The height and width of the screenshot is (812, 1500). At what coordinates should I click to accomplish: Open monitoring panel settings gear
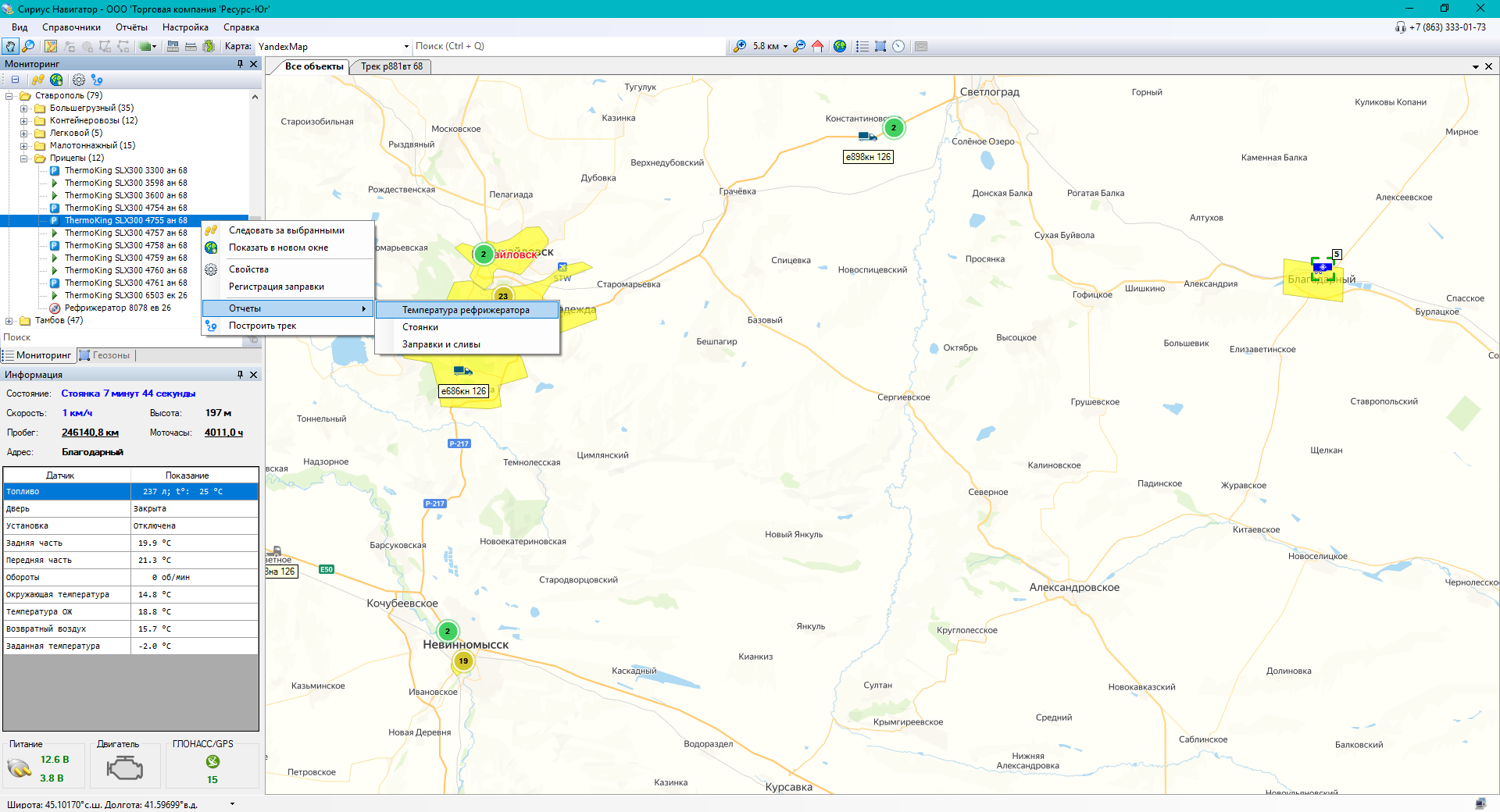point(79,80)
